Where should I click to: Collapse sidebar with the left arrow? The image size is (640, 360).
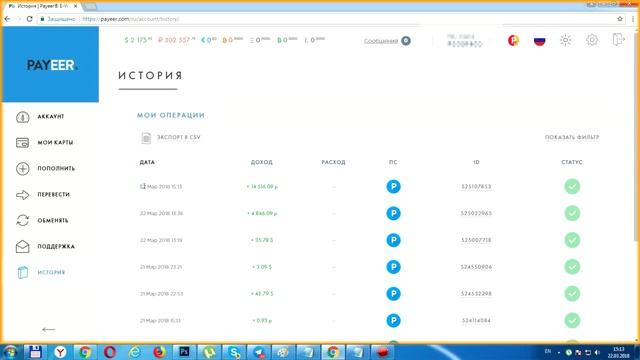click(x=49, y=329)
